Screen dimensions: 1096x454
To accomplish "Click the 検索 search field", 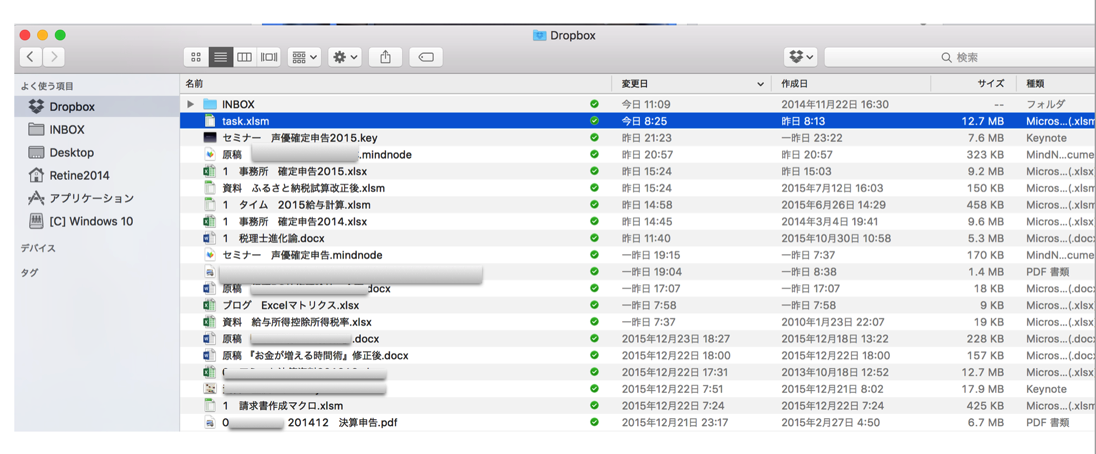I will click(x=960, y=57).
